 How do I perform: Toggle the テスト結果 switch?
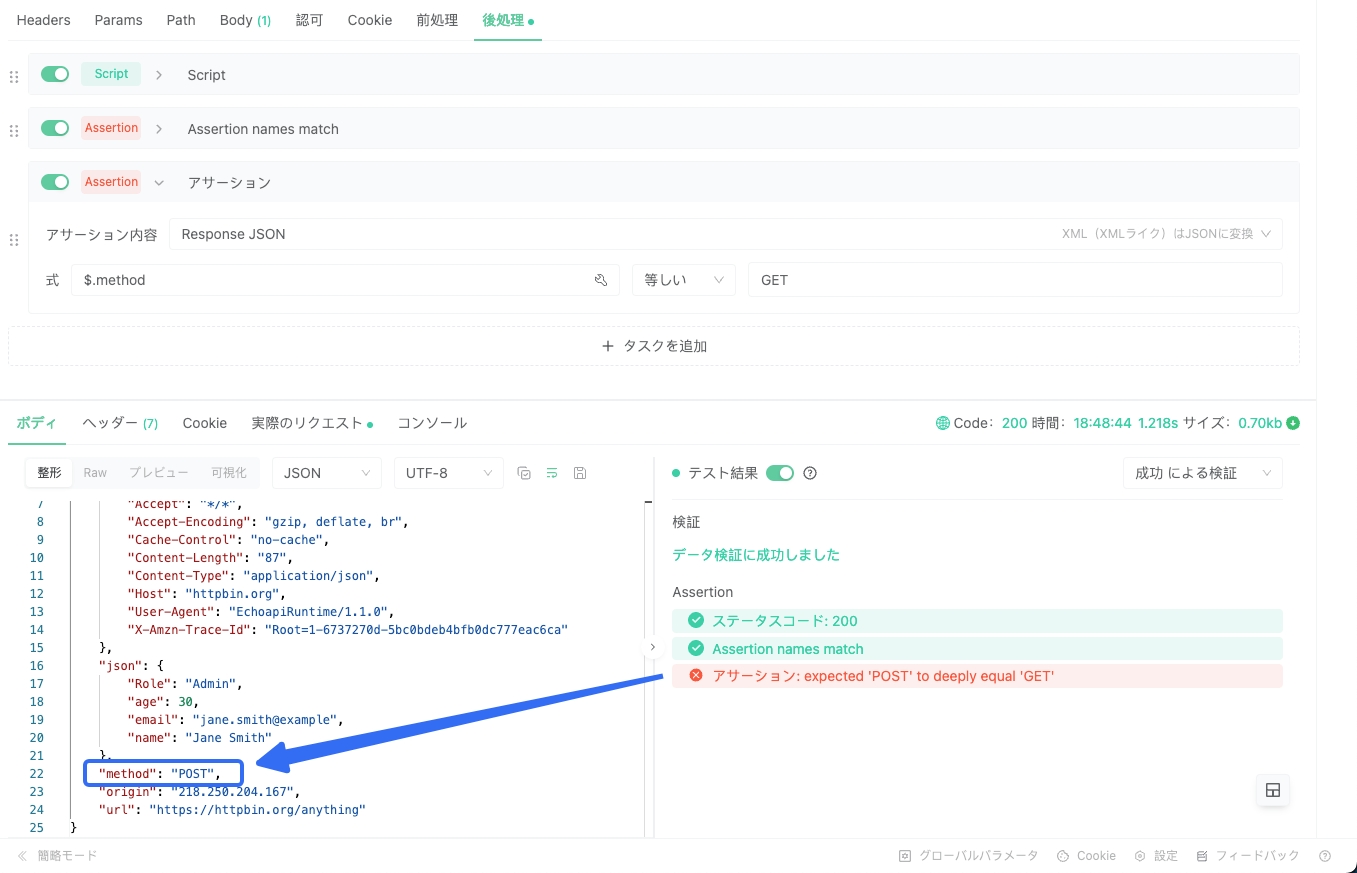point(780,473)
